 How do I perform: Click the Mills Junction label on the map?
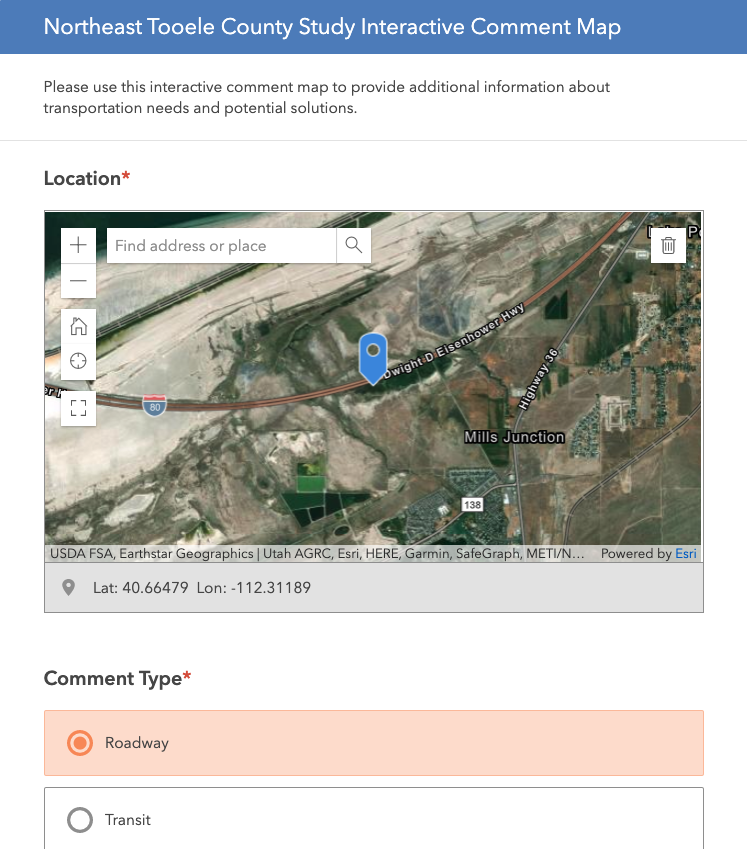[514, 437]
